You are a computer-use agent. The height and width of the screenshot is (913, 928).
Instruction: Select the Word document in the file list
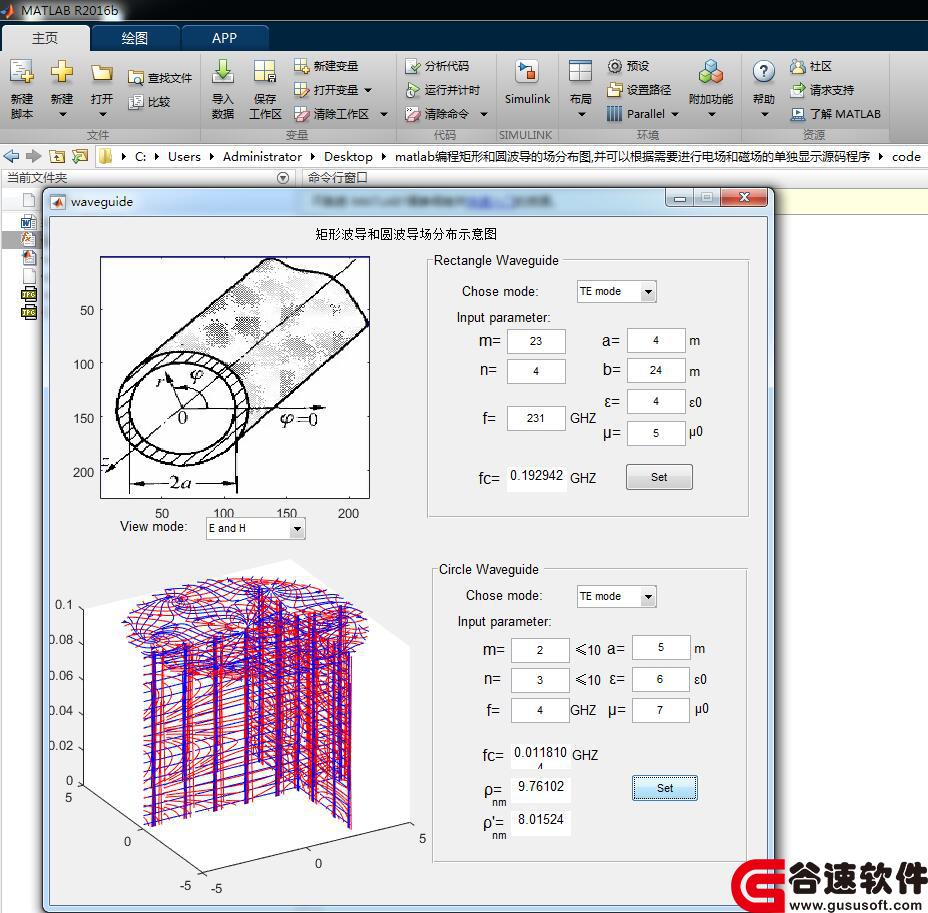pos(28,222)
